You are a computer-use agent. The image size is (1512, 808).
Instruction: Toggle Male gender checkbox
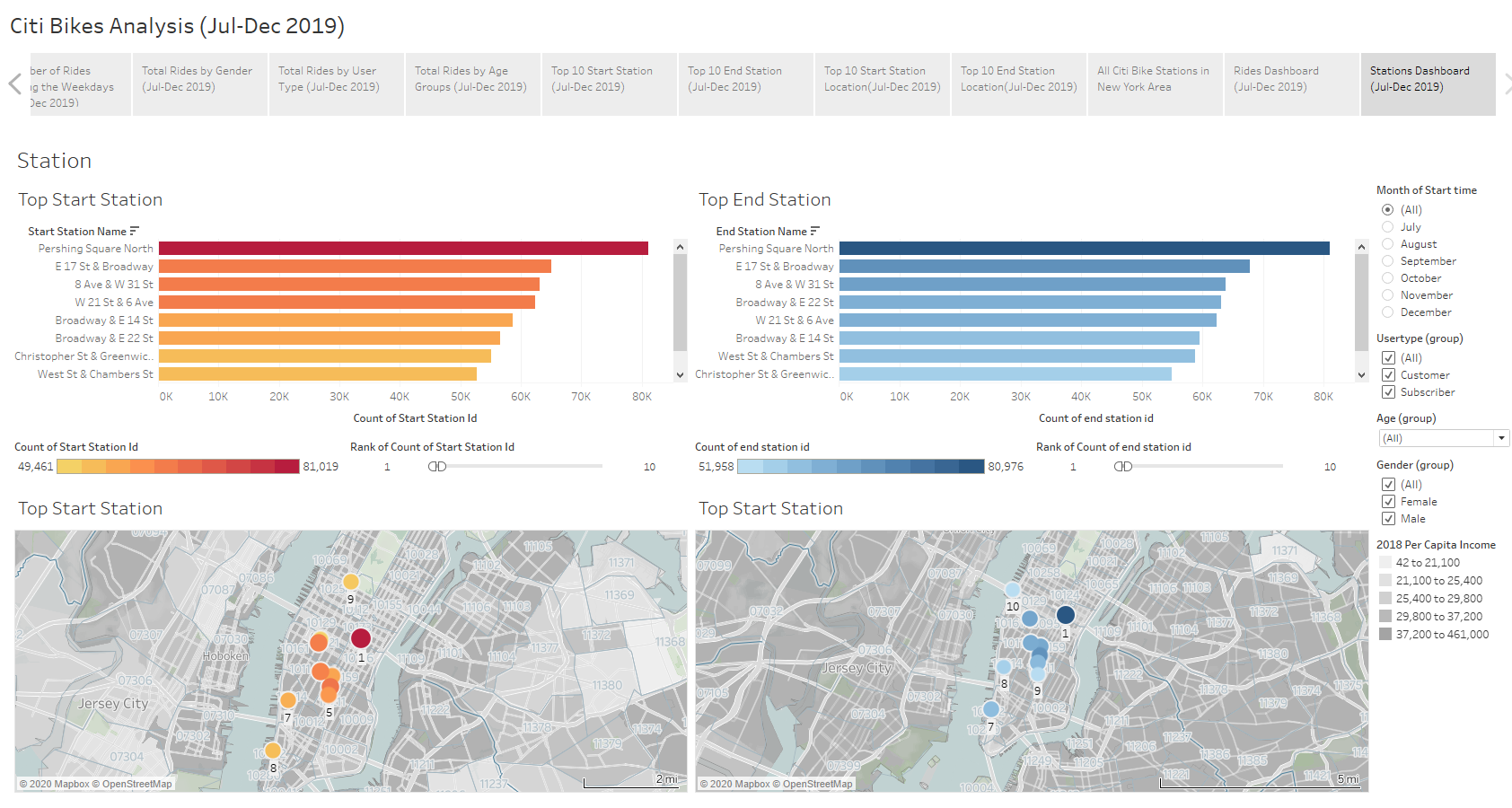click(x=1388, y=519)
